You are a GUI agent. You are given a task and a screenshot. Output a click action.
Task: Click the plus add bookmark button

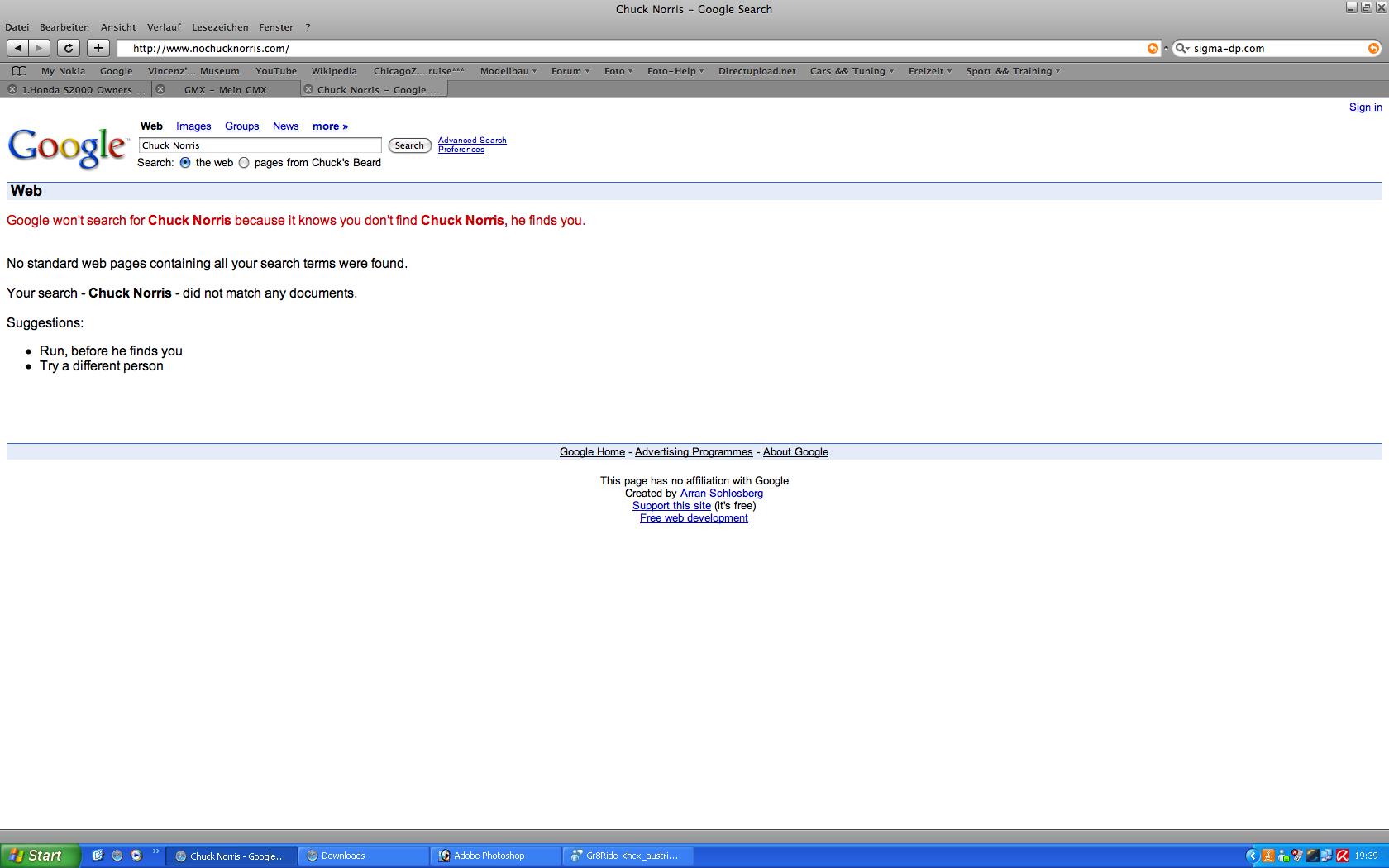[98, 48]
